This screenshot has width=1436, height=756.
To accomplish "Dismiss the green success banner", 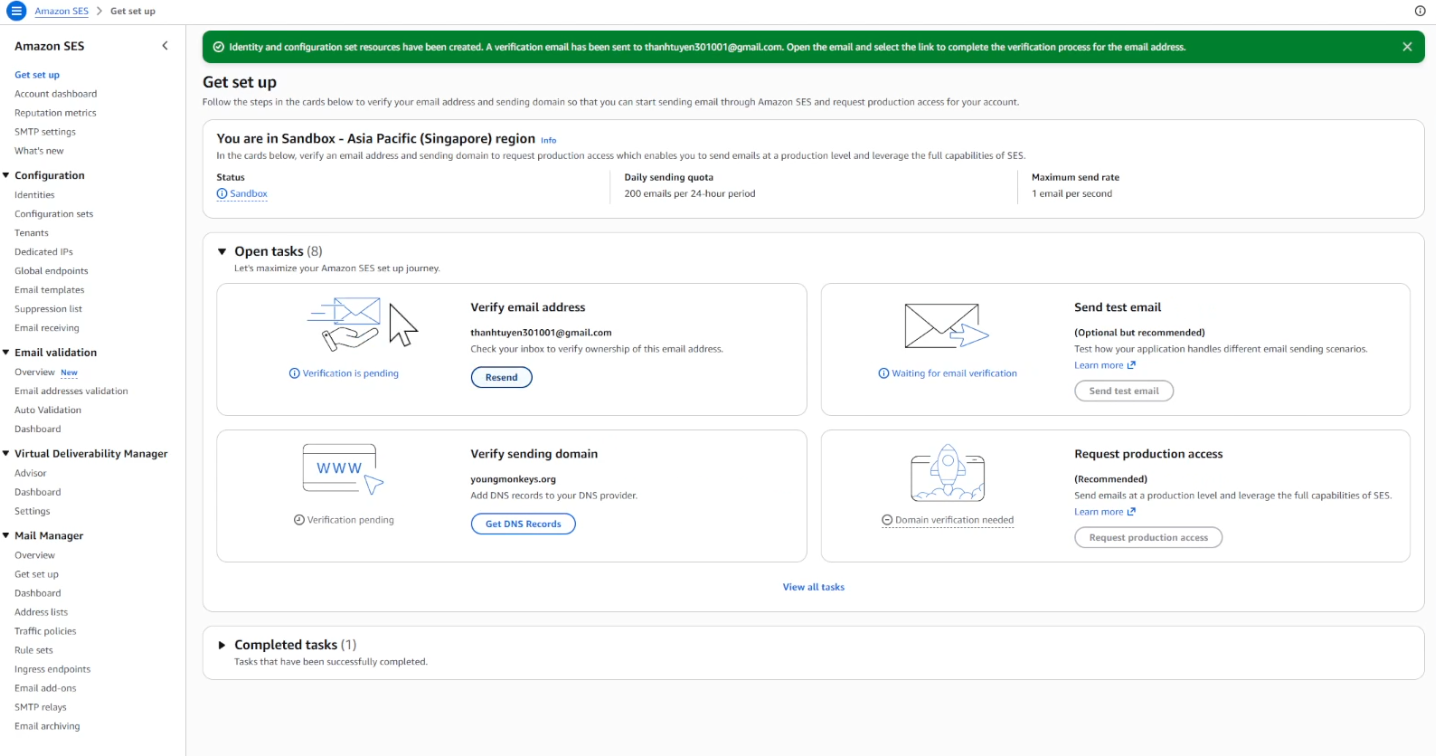I will 1407,47.
